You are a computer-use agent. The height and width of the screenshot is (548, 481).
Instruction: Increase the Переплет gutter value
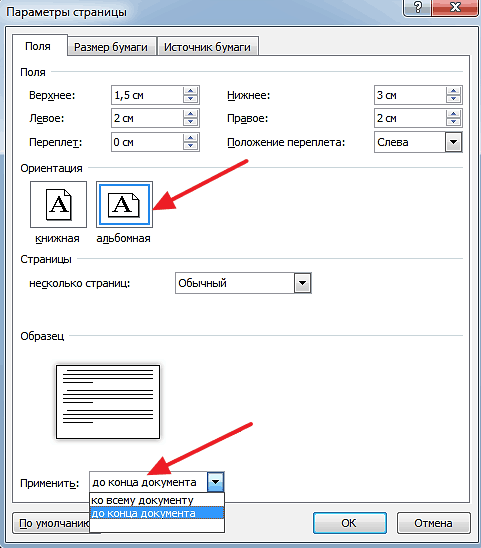[191, 138]
